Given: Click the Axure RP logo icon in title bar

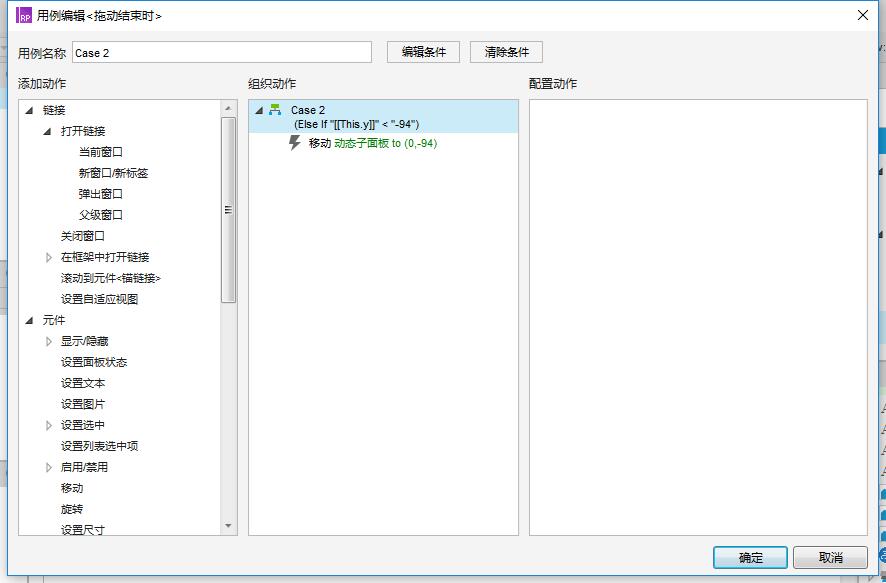Looking at the screenshot, I should click(x=24, y=15).
